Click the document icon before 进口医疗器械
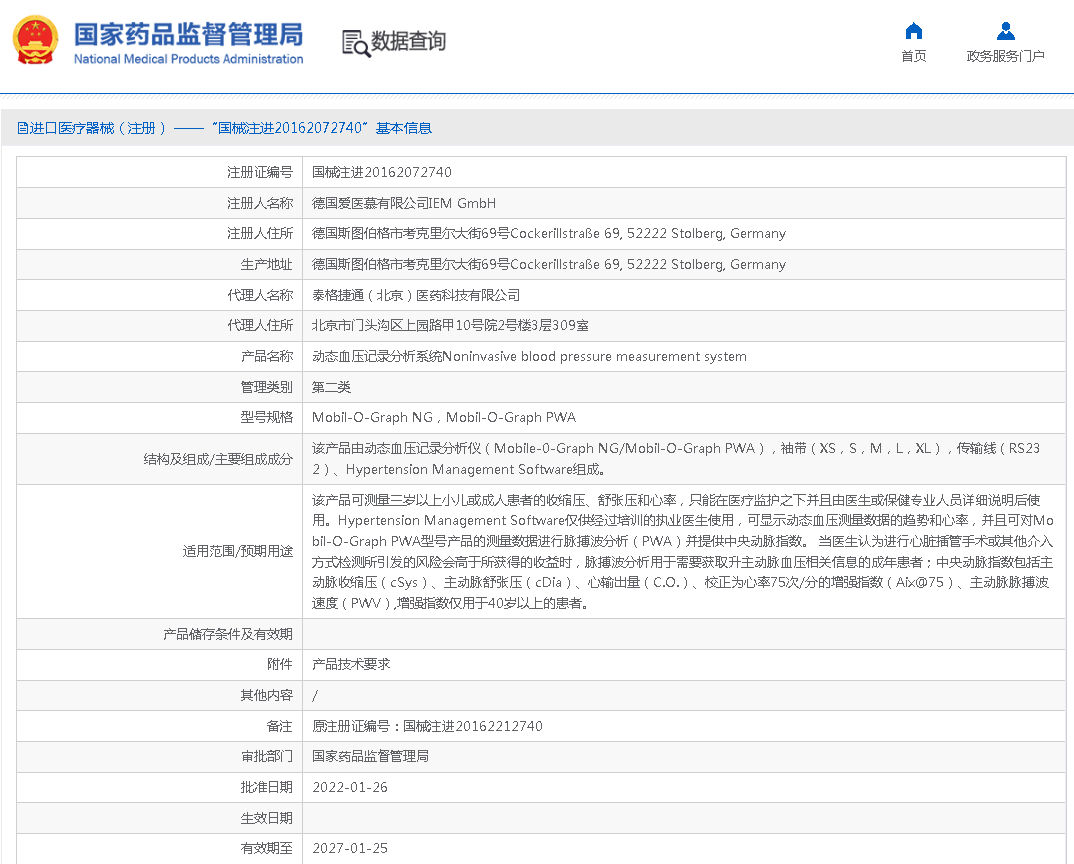This screenshot has width=1074, height=864. click(22, 128)
